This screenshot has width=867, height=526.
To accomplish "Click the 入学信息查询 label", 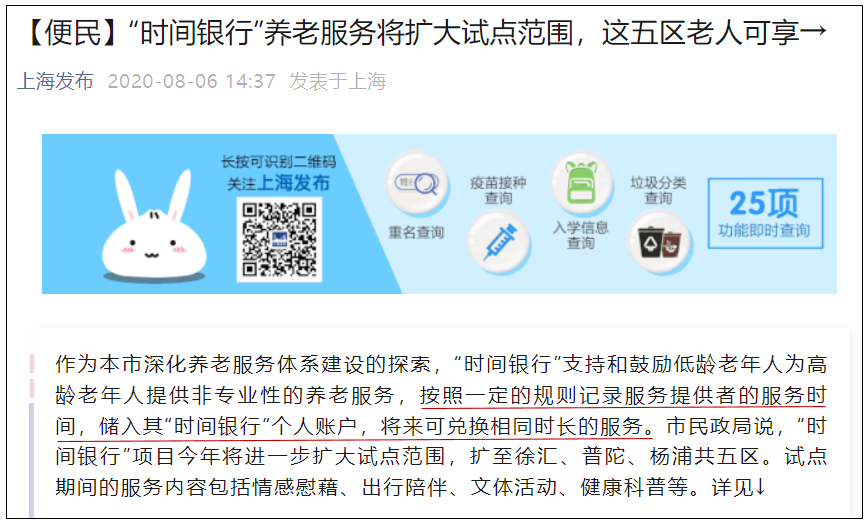I will click(581, 235).
